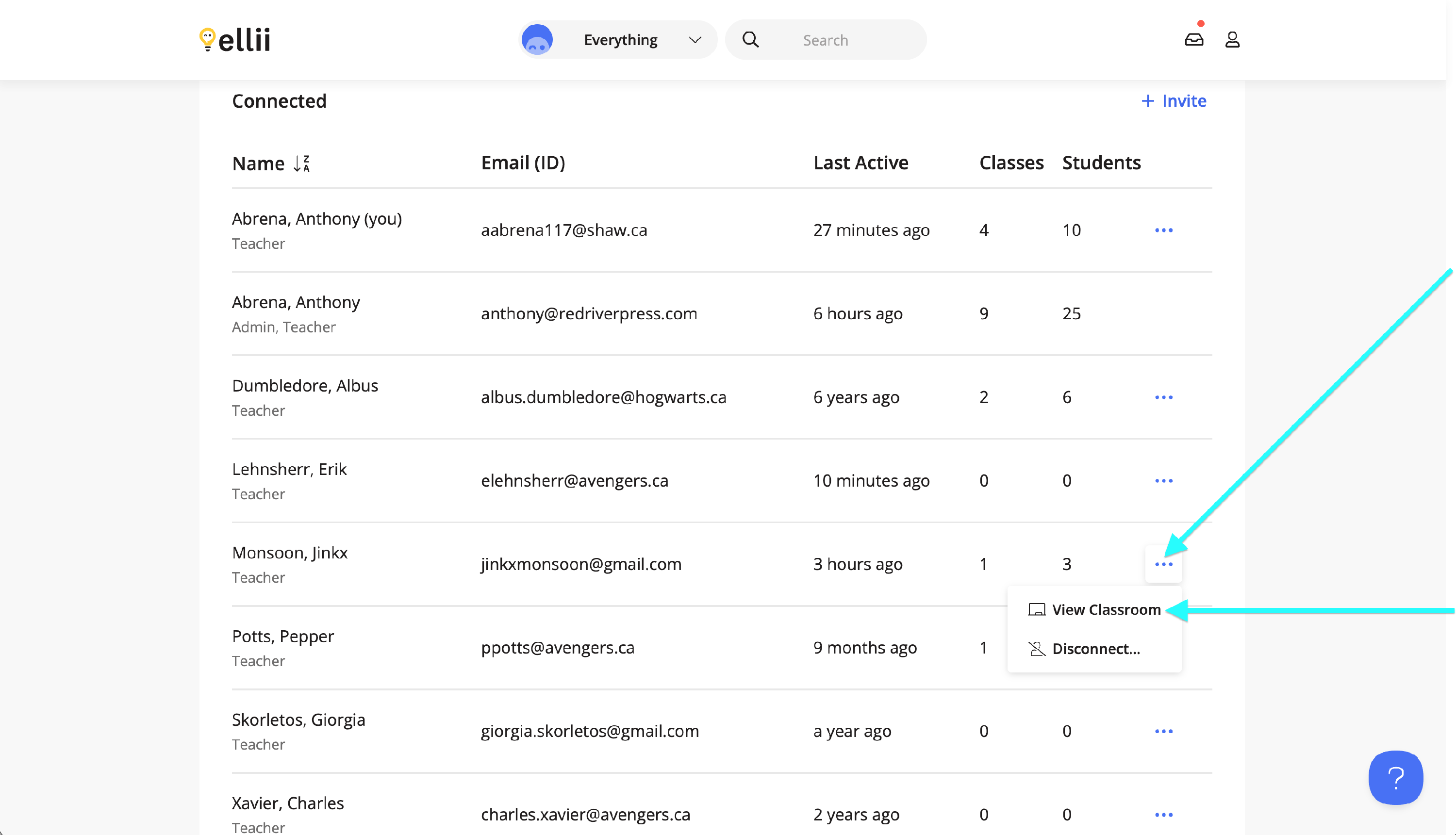1456x835 pixels.
Task: Open the inbox notifications icon
Action: [x=1194, y=40]
